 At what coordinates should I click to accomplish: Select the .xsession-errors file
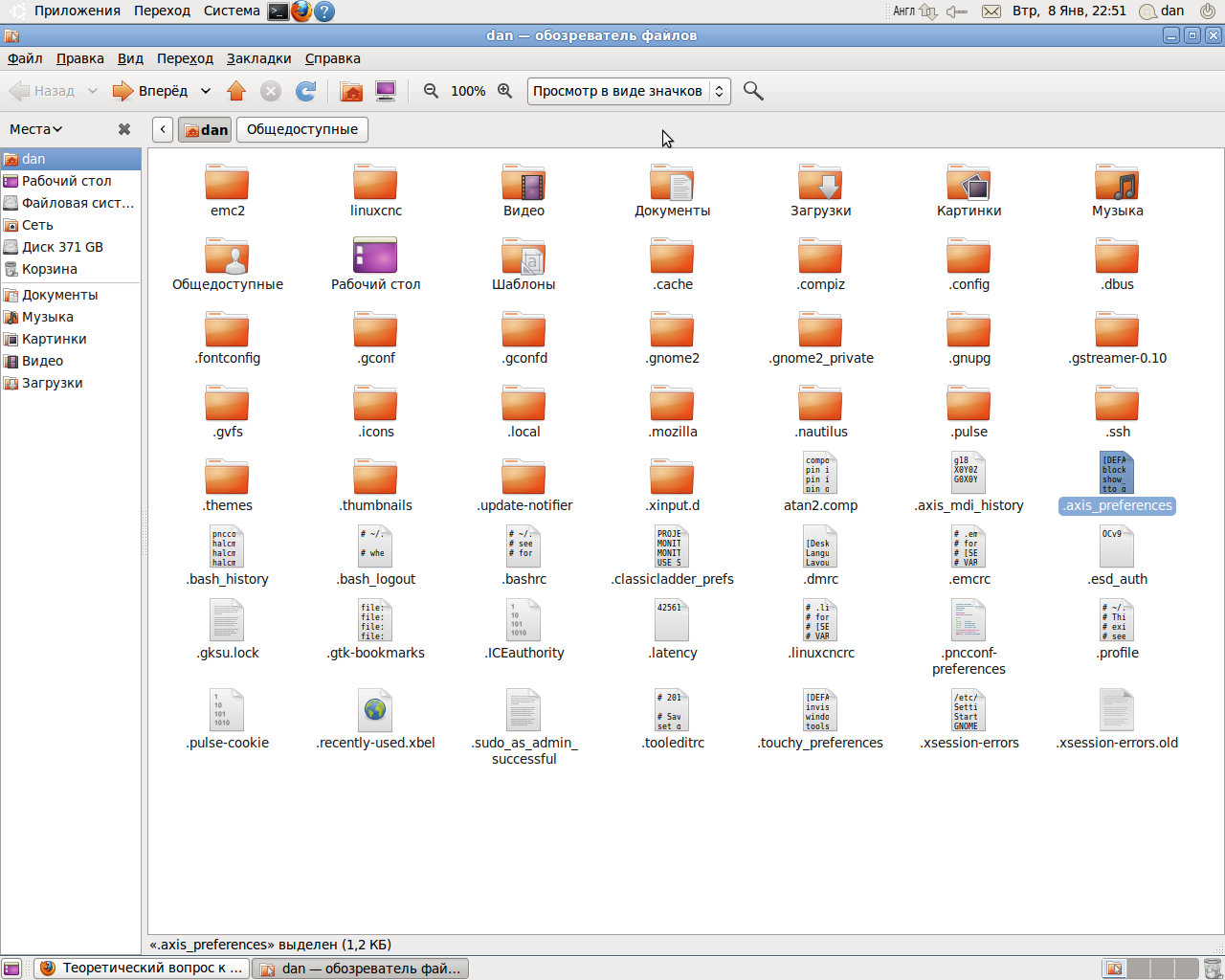(969, 720)
